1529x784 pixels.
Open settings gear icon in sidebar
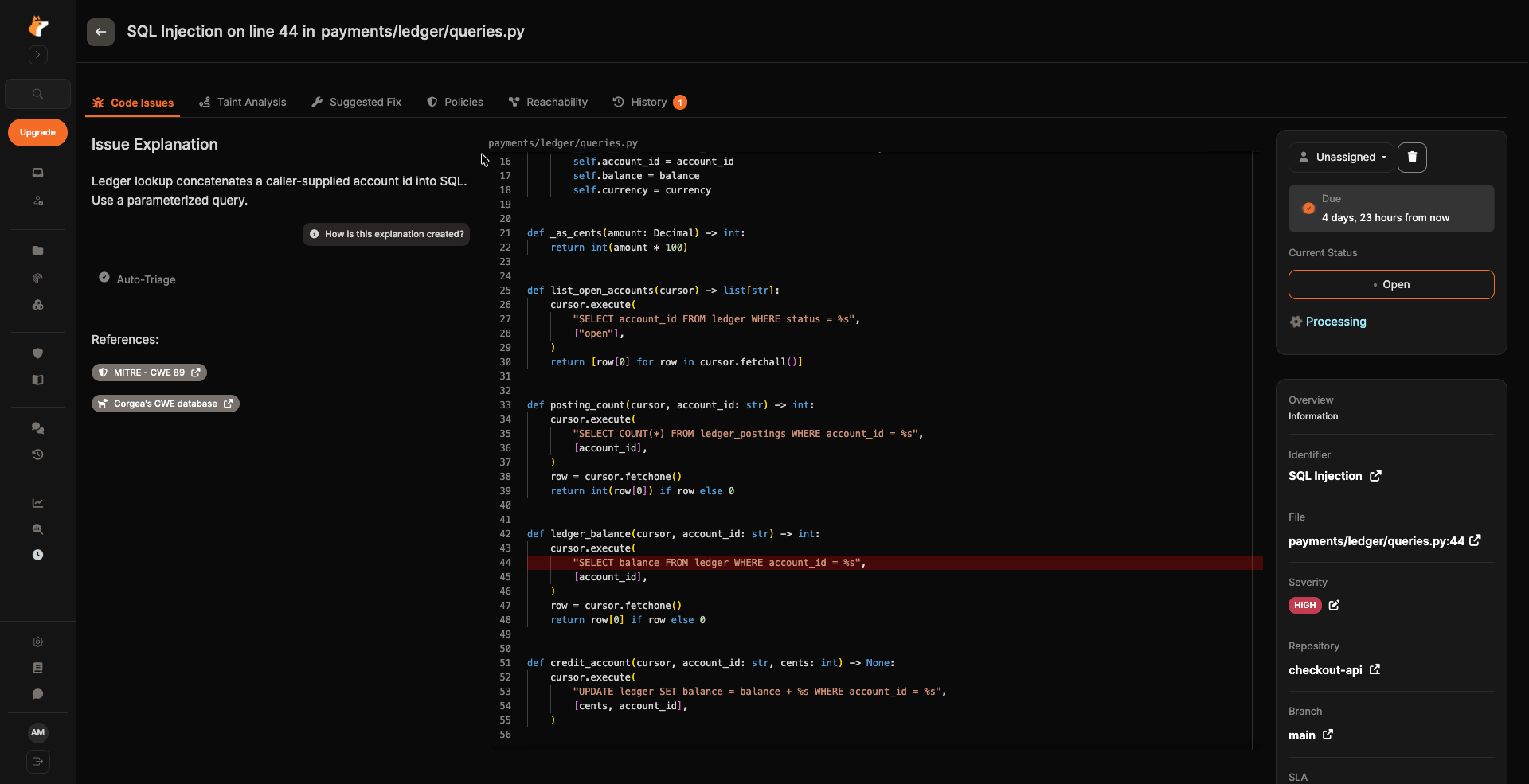click(x=37, y=642)
